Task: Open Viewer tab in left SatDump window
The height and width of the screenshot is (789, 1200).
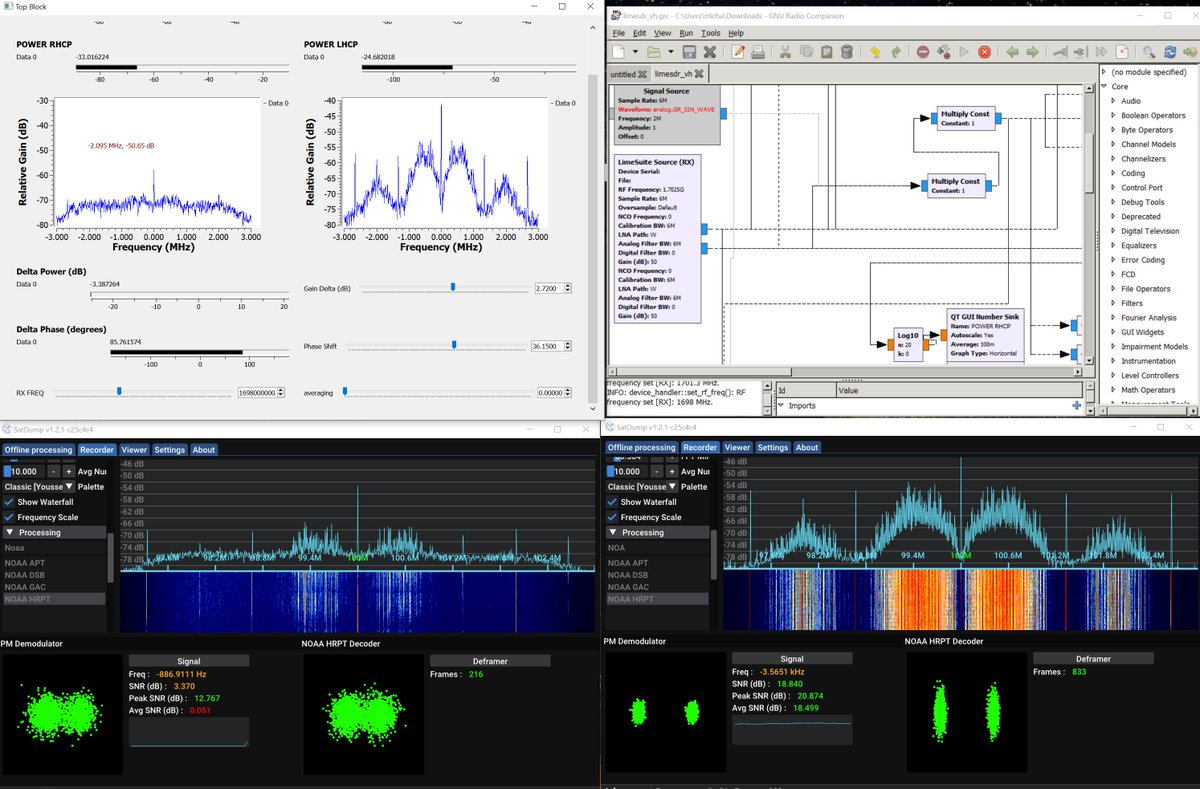Action: point(134,450)
